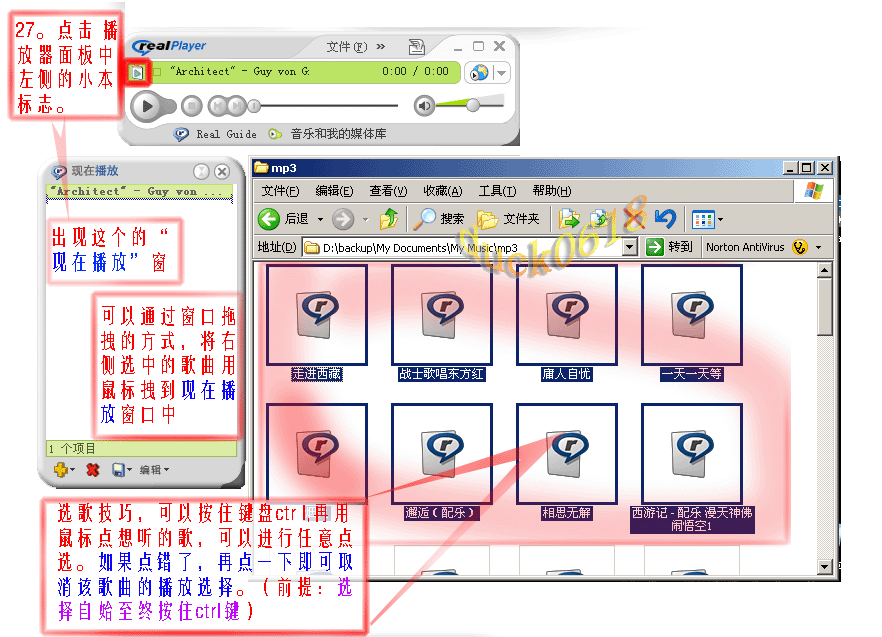Click the RealPlayer play button
The image size is (882, 637).
tap(147, 106)
